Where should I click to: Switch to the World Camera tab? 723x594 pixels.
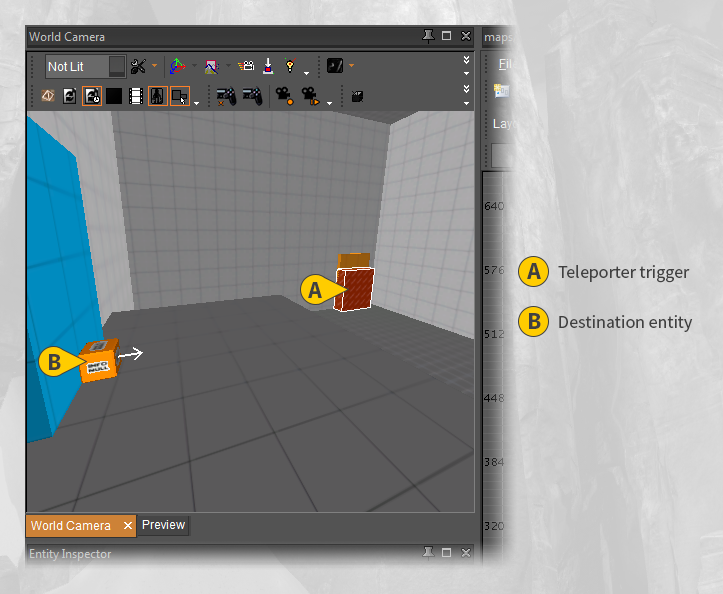[71, 526]
